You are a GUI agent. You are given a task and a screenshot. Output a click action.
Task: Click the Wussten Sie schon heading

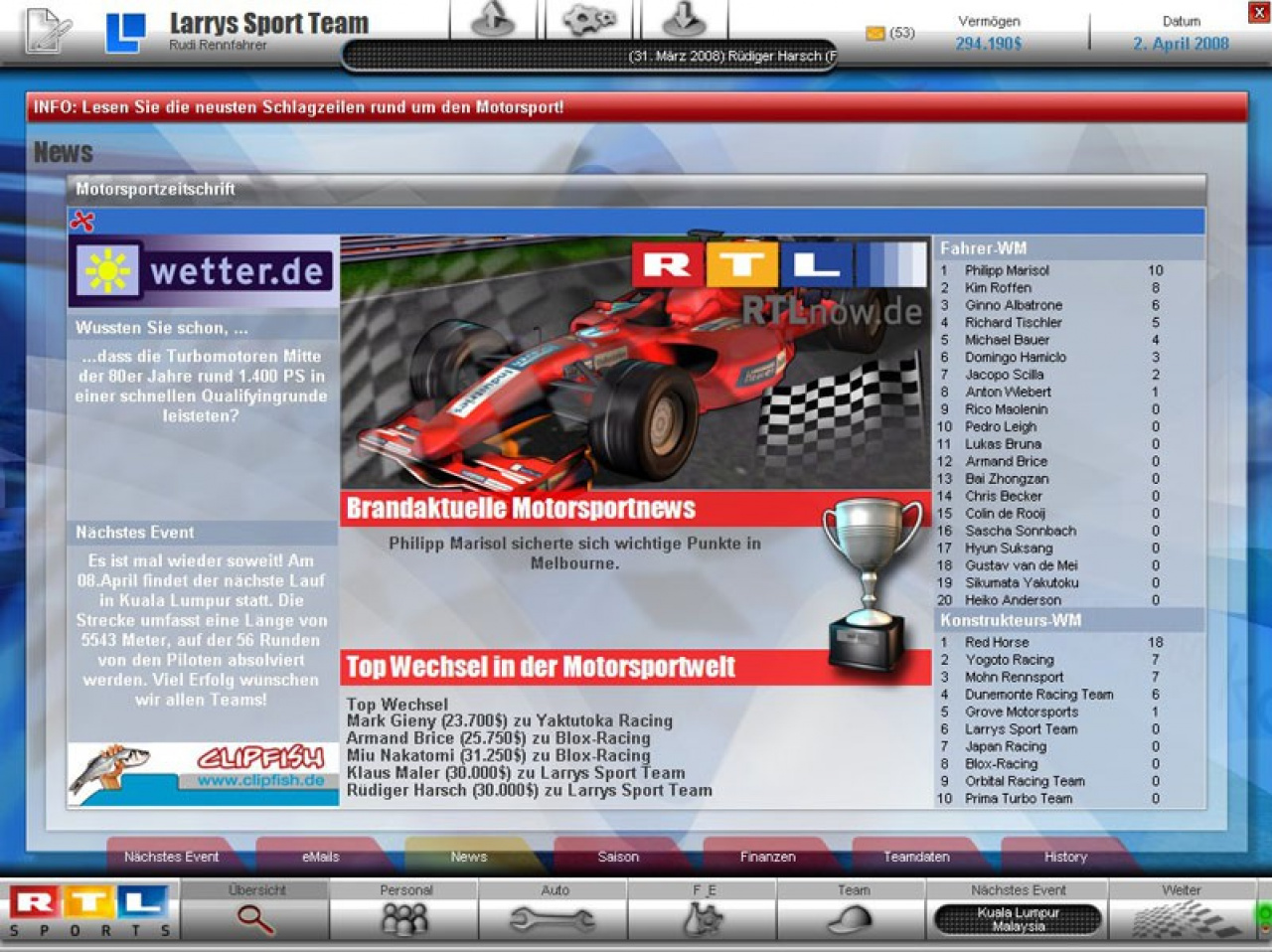tap(162, 327)
